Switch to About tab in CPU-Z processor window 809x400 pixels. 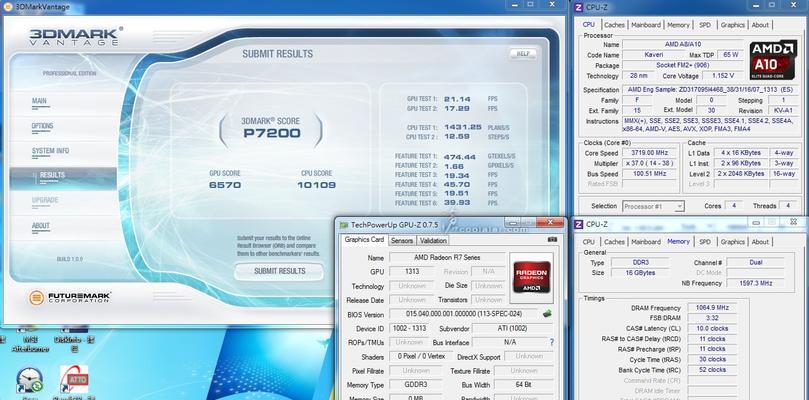click(x=760, y=25)
